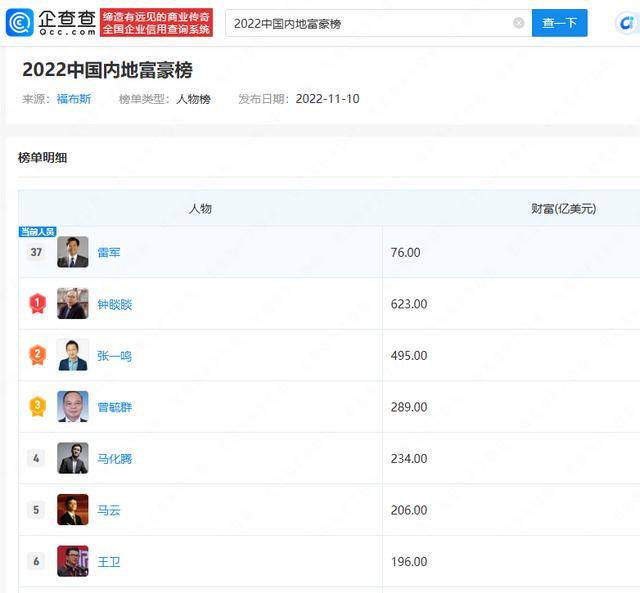Open 曾毓群 profile link
Image resolution: width=640 pixels, height=593 pixels.
115,407
